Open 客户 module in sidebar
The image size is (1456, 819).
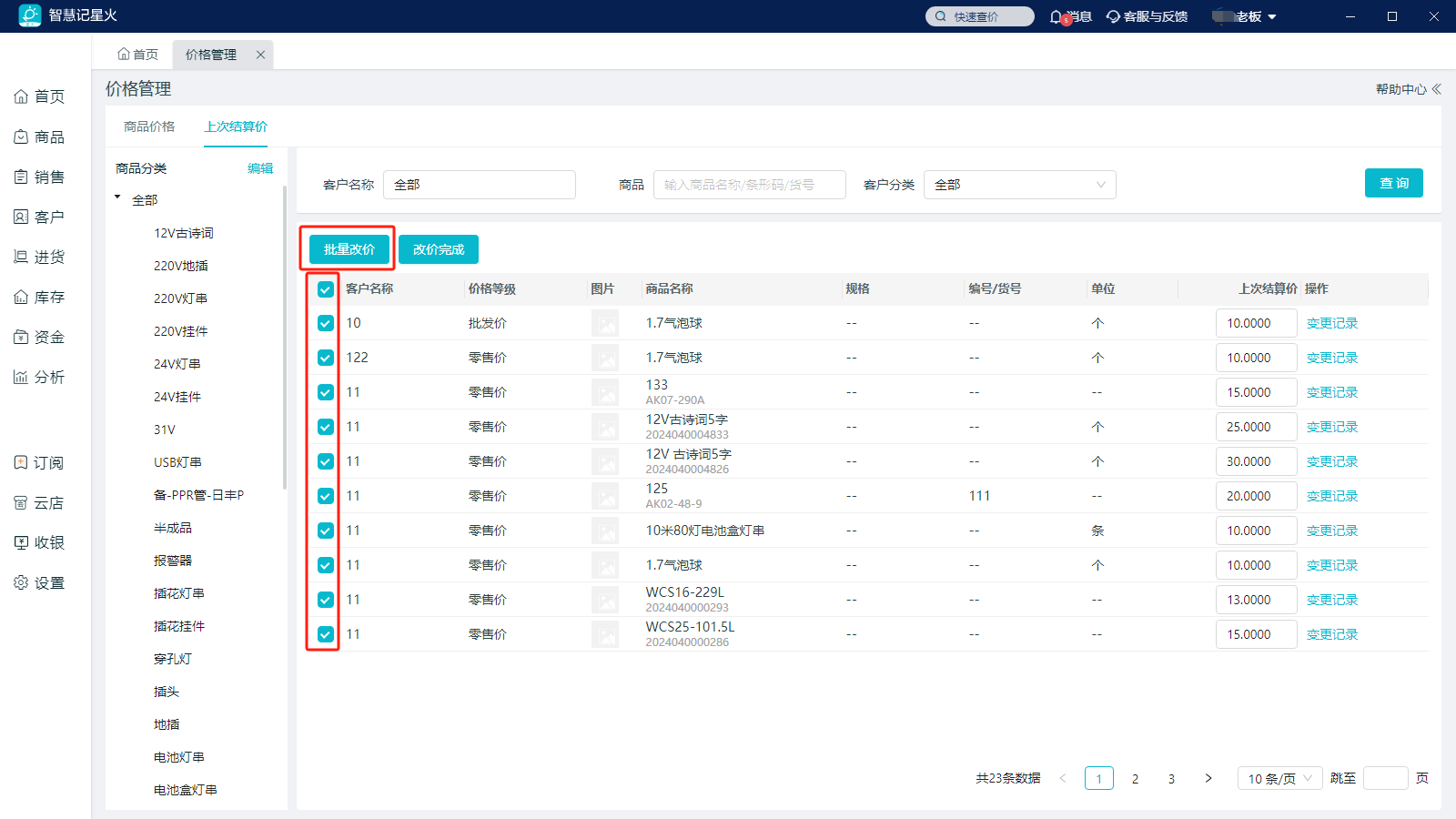(39, 217)
